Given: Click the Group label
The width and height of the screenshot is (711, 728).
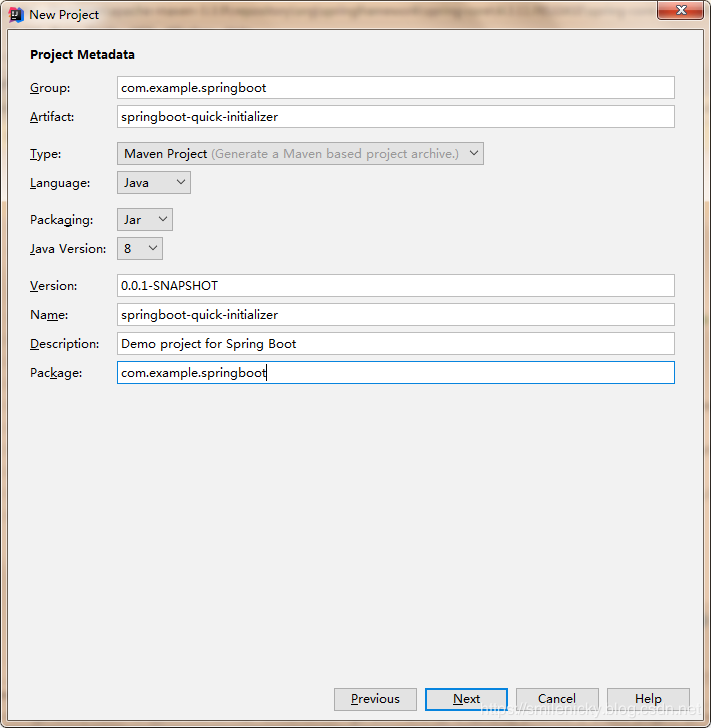Looking at the screenshot, I should pos(50,88).
